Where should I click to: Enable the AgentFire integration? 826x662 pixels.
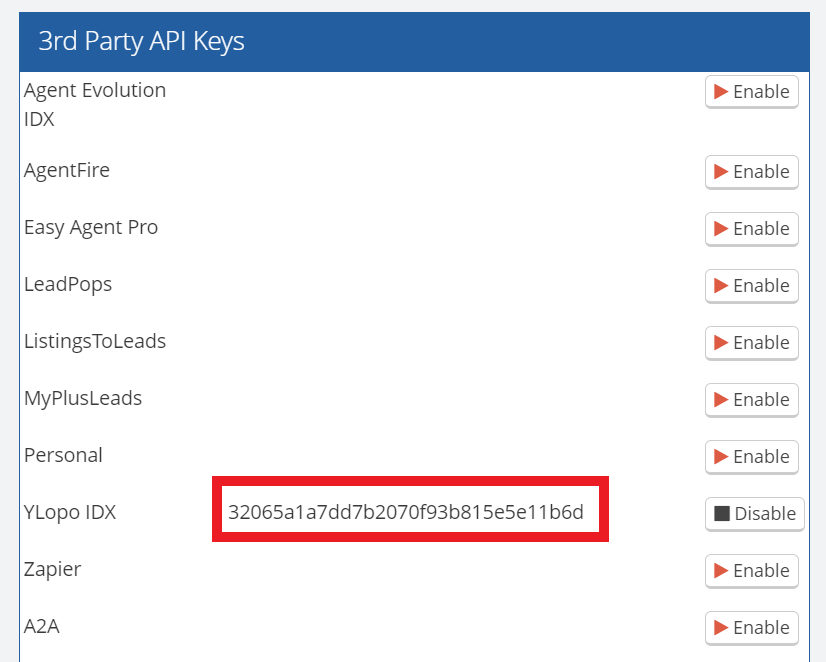pos(752,172)
